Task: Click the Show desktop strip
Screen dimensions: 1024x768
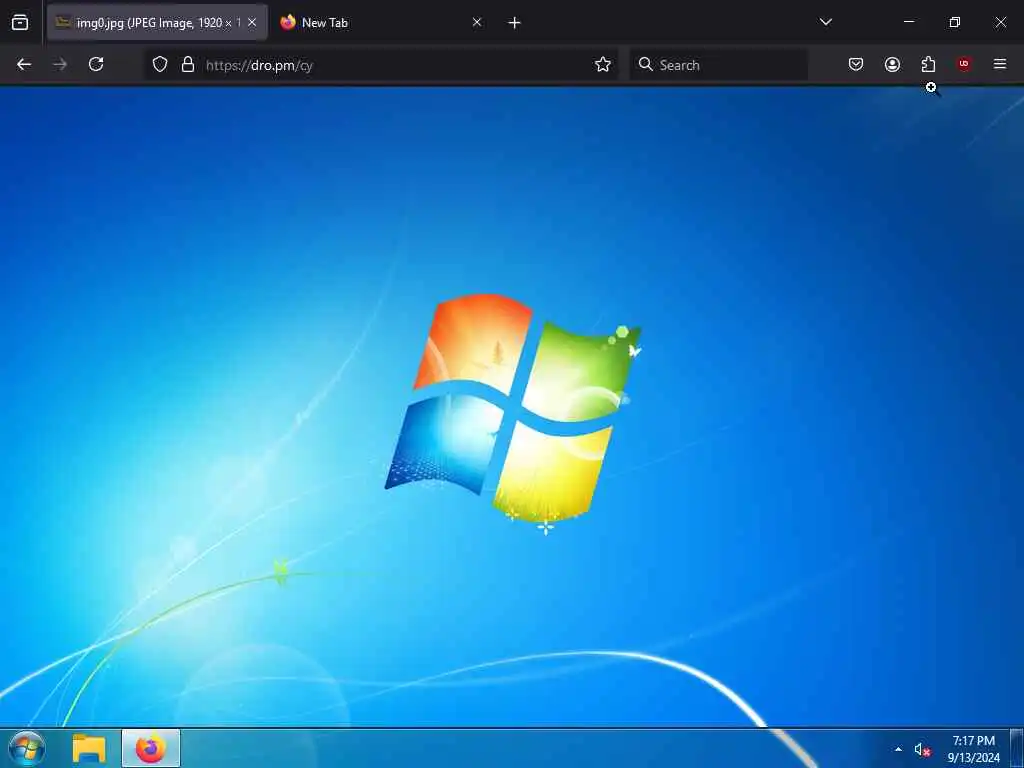Action: pos(1017,748)
